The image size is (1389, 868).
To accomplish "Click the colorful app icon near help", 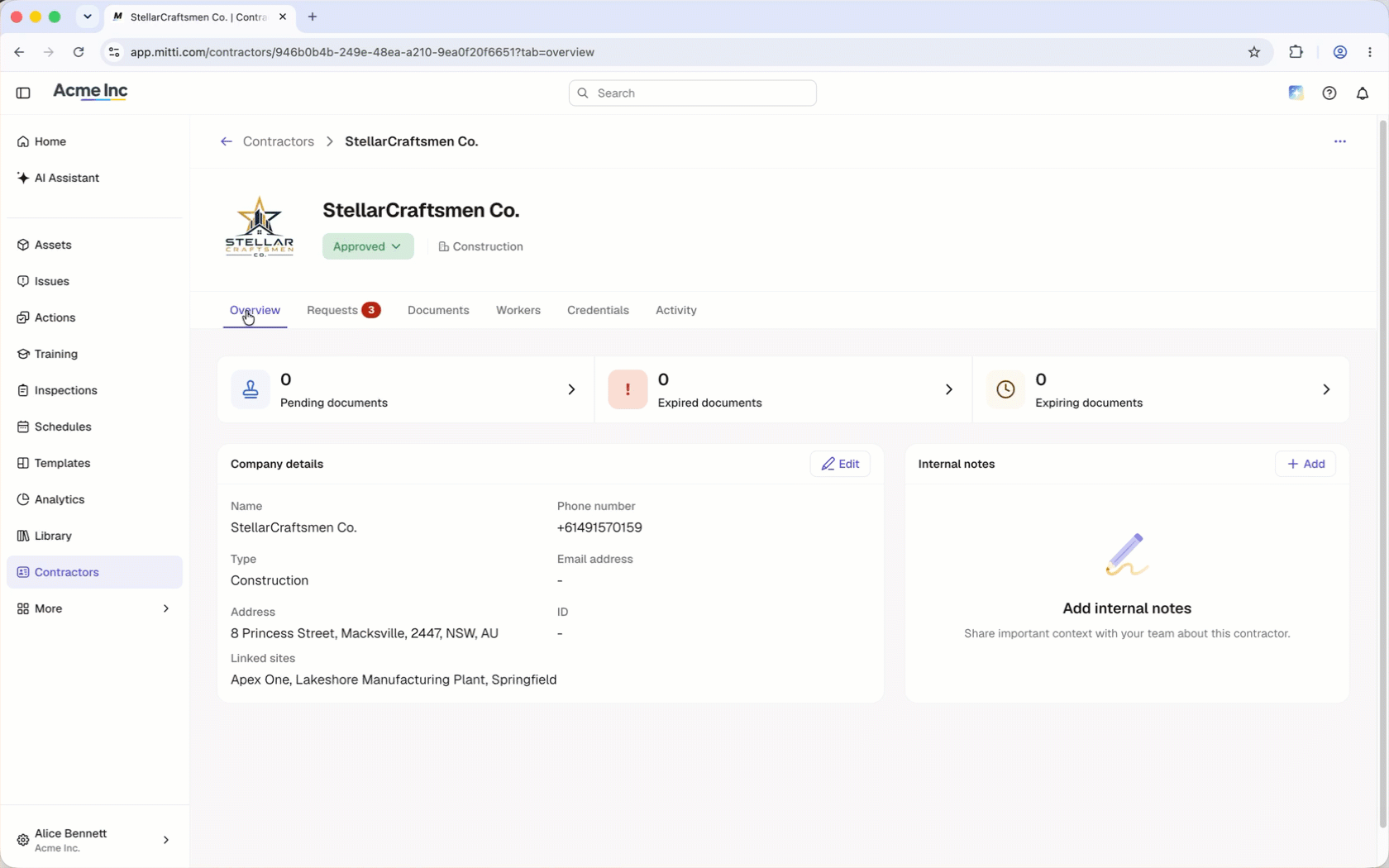I will pos(1296,93).
